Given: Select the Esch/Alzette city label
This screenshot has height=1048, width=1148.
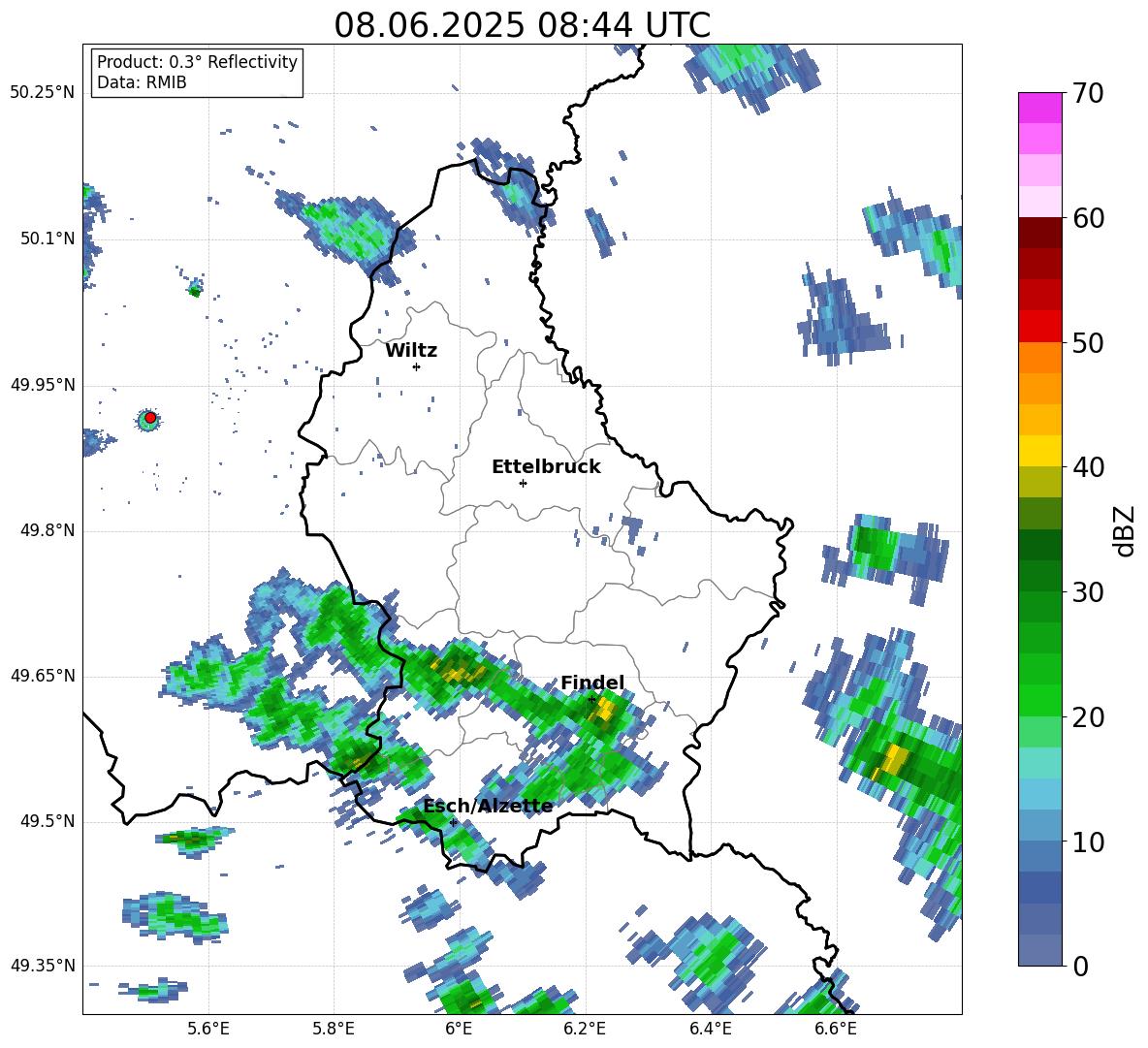Looking at the screenshot, I should [488, 807].
